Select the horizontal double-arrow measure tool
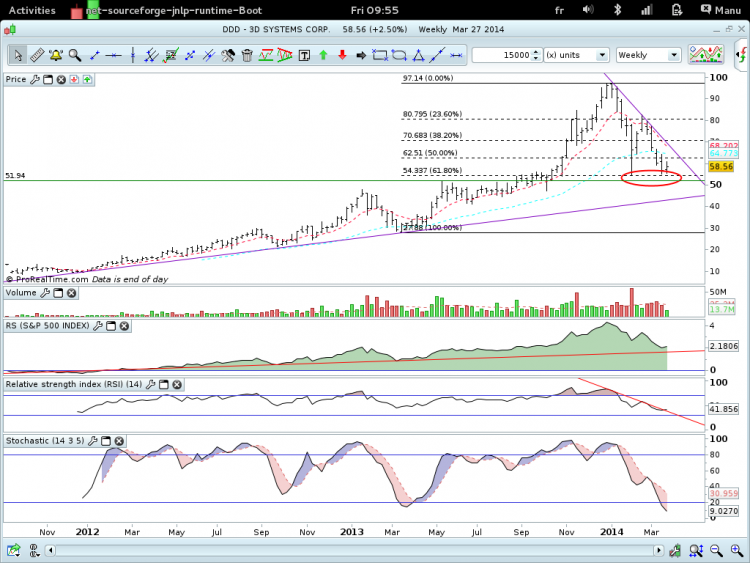The width and height of the screenshot is (750, 563). 456,55
